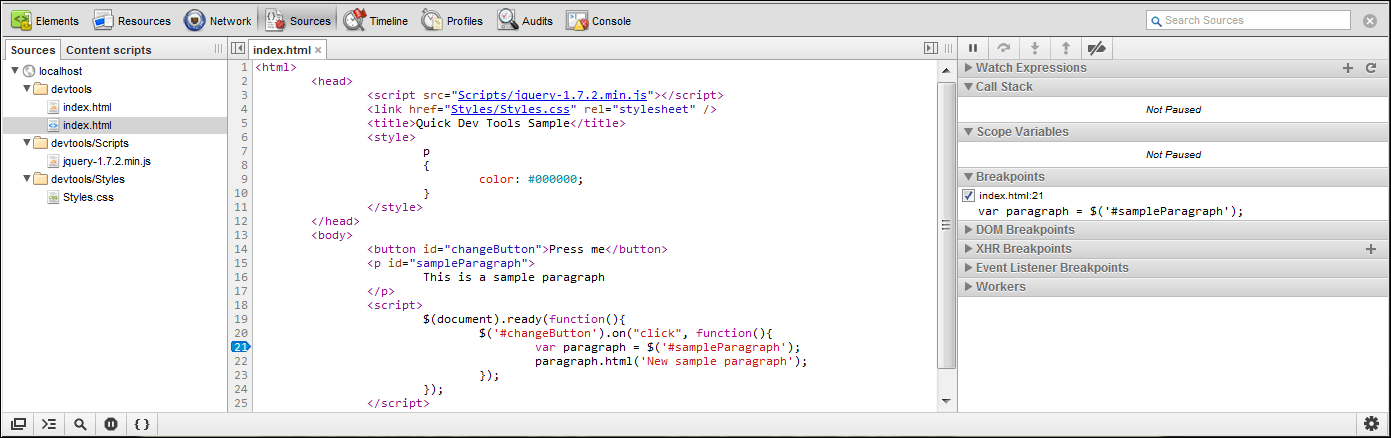Select the Sources panel tab
The width and height of the screenshot is (1391, 438).
point(297,20)
